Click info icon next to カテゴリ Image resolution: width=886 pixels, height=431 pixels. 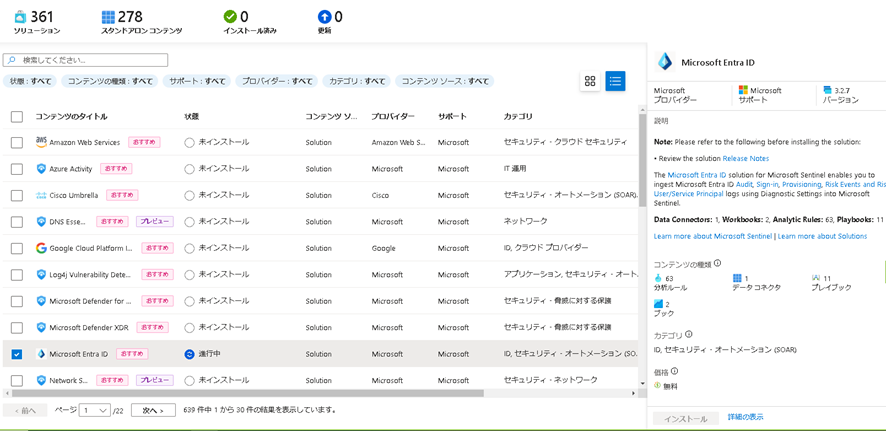tap(690, 335)
